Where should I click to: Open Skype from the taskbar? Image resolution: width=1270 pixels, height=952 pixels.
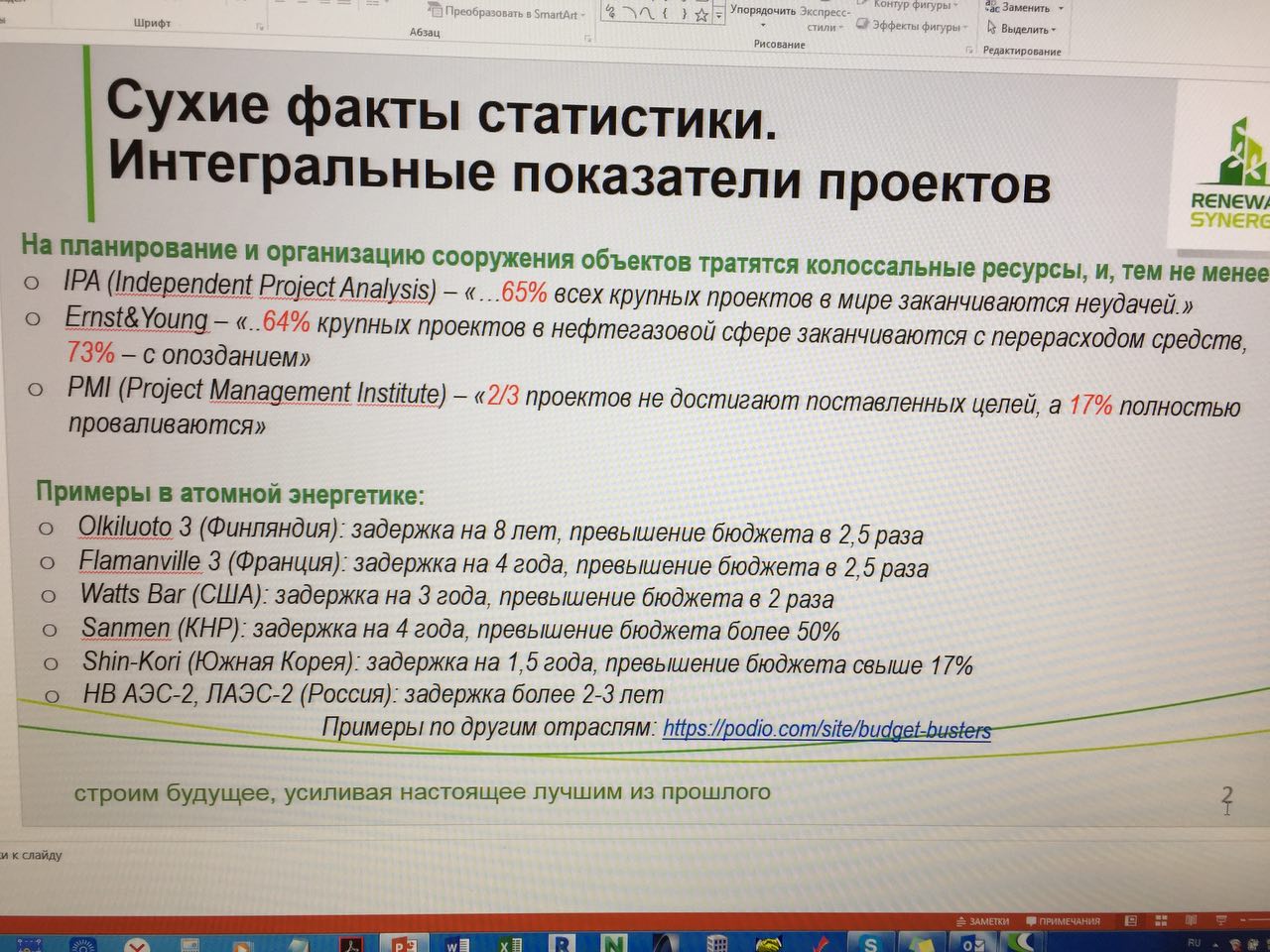point(870,944)
